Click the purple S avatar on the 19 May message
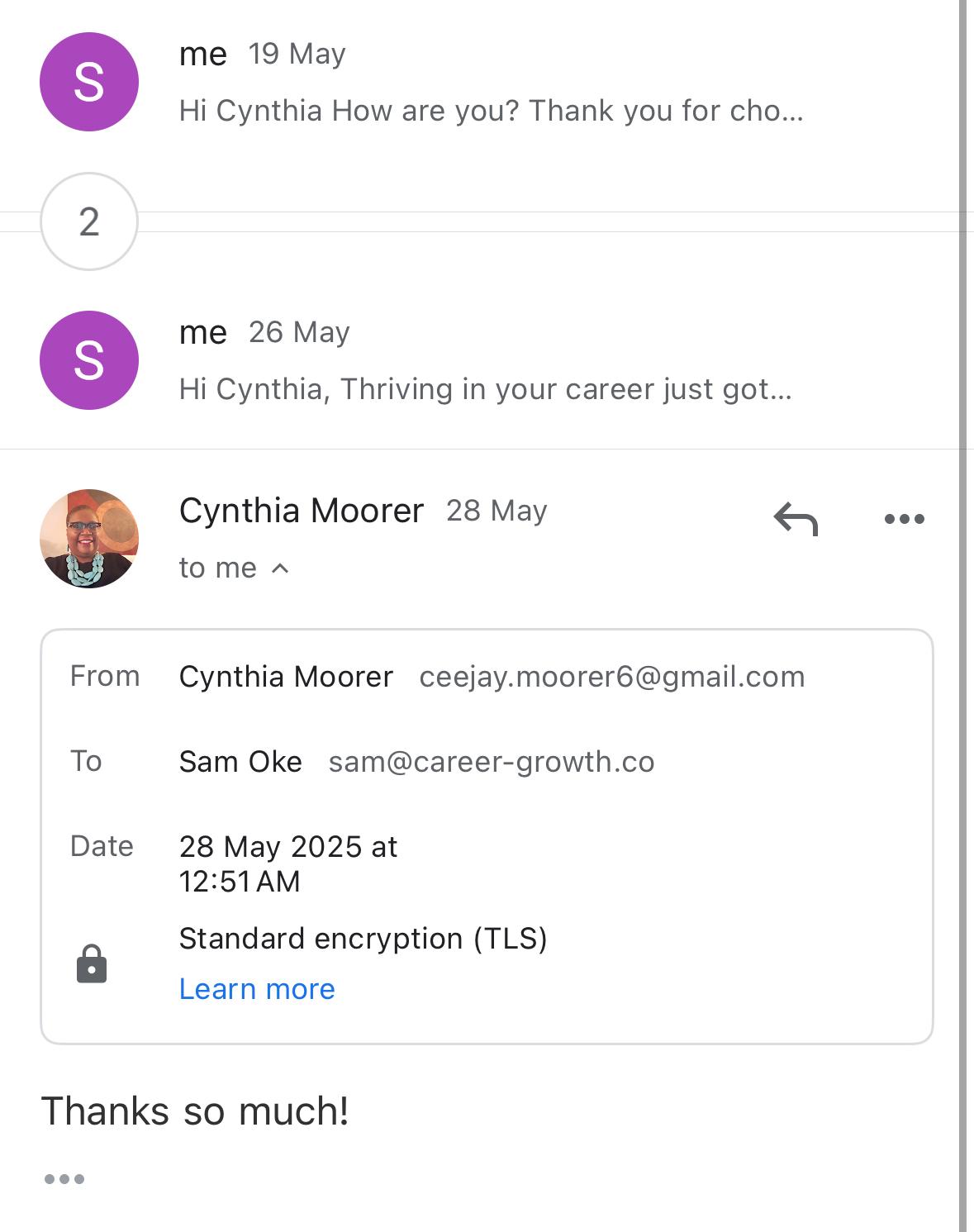This screenshot has width=974, height=1232. point(89,82)
